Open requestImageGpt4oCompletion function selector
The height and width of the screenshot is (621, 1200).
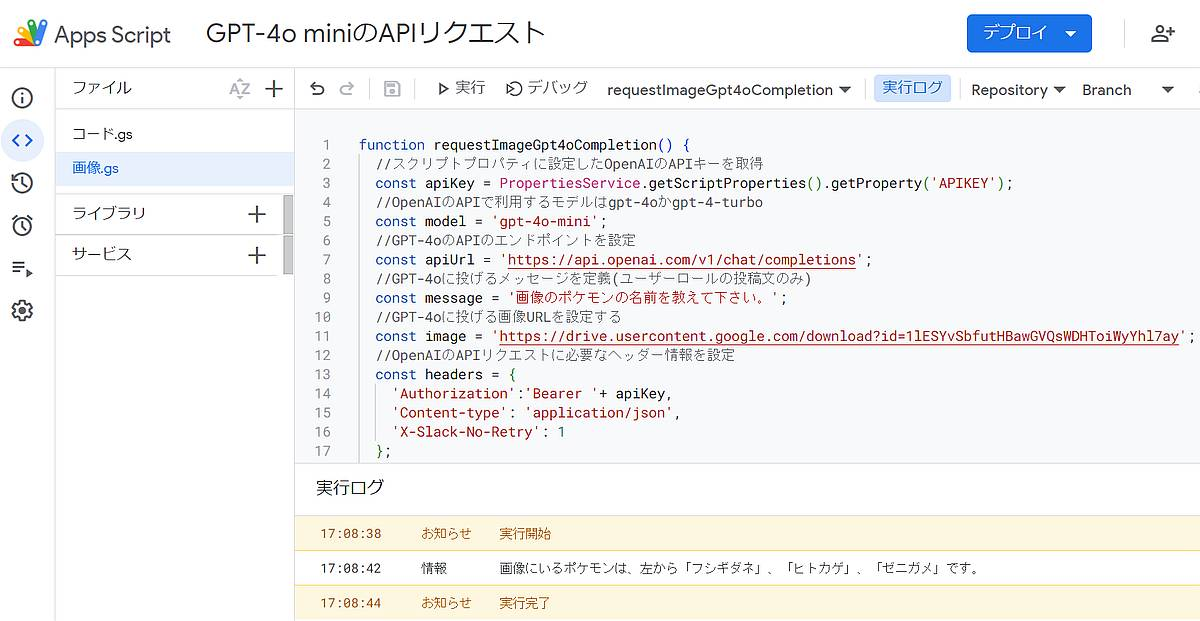click(729, 90)
